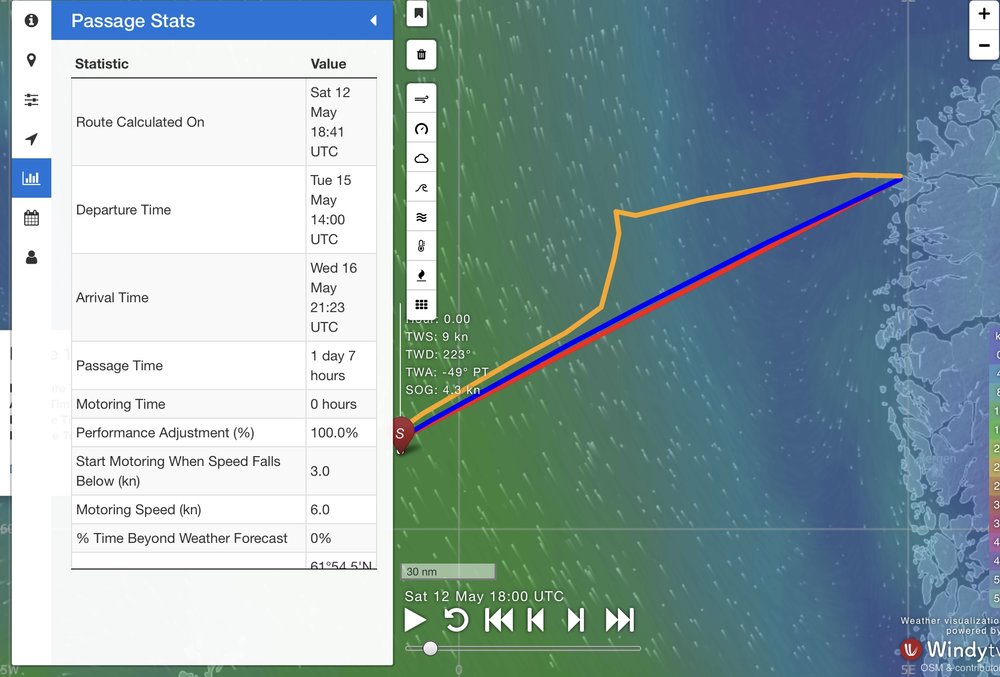Select the 100.0% value
This screenshot has width=1000, height=677.
334,433
